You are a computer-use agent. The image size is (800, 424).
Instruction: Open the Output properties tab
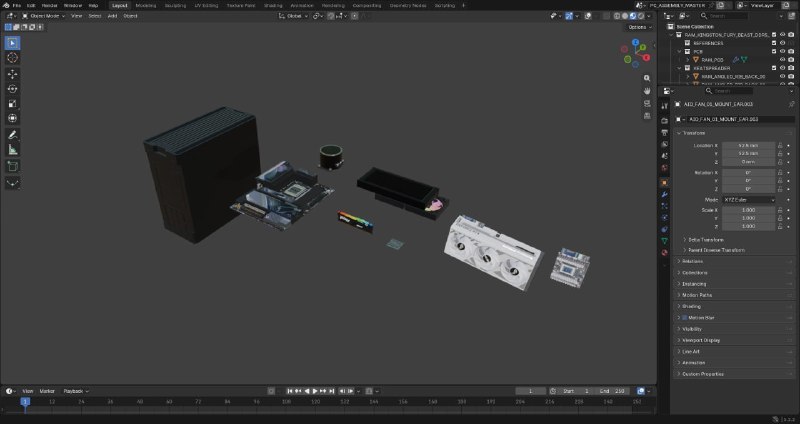tap(664, 133)
